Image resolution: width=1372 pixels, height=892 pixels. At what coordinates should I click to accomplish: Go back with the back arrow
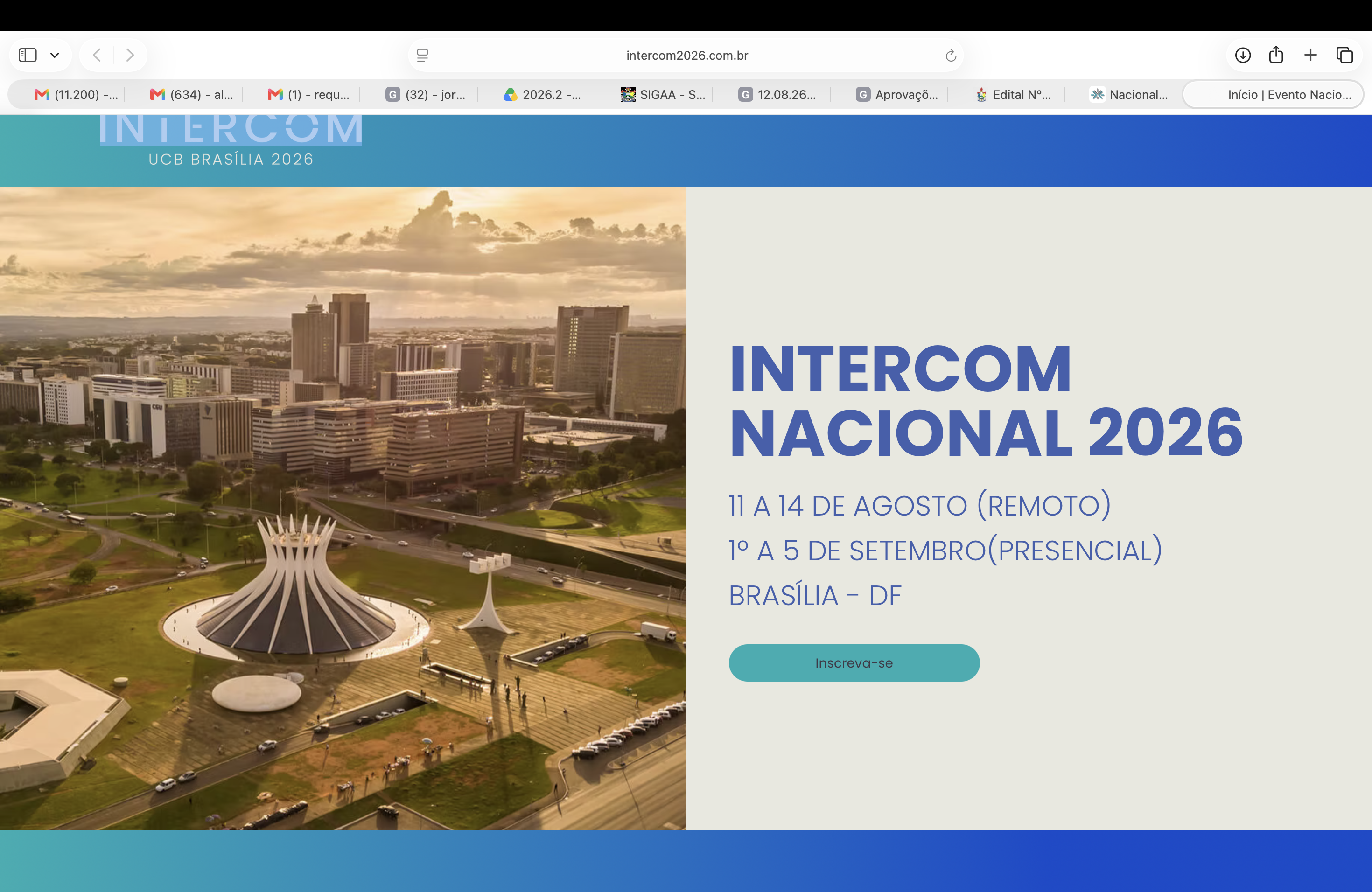(x=97, y=56)
